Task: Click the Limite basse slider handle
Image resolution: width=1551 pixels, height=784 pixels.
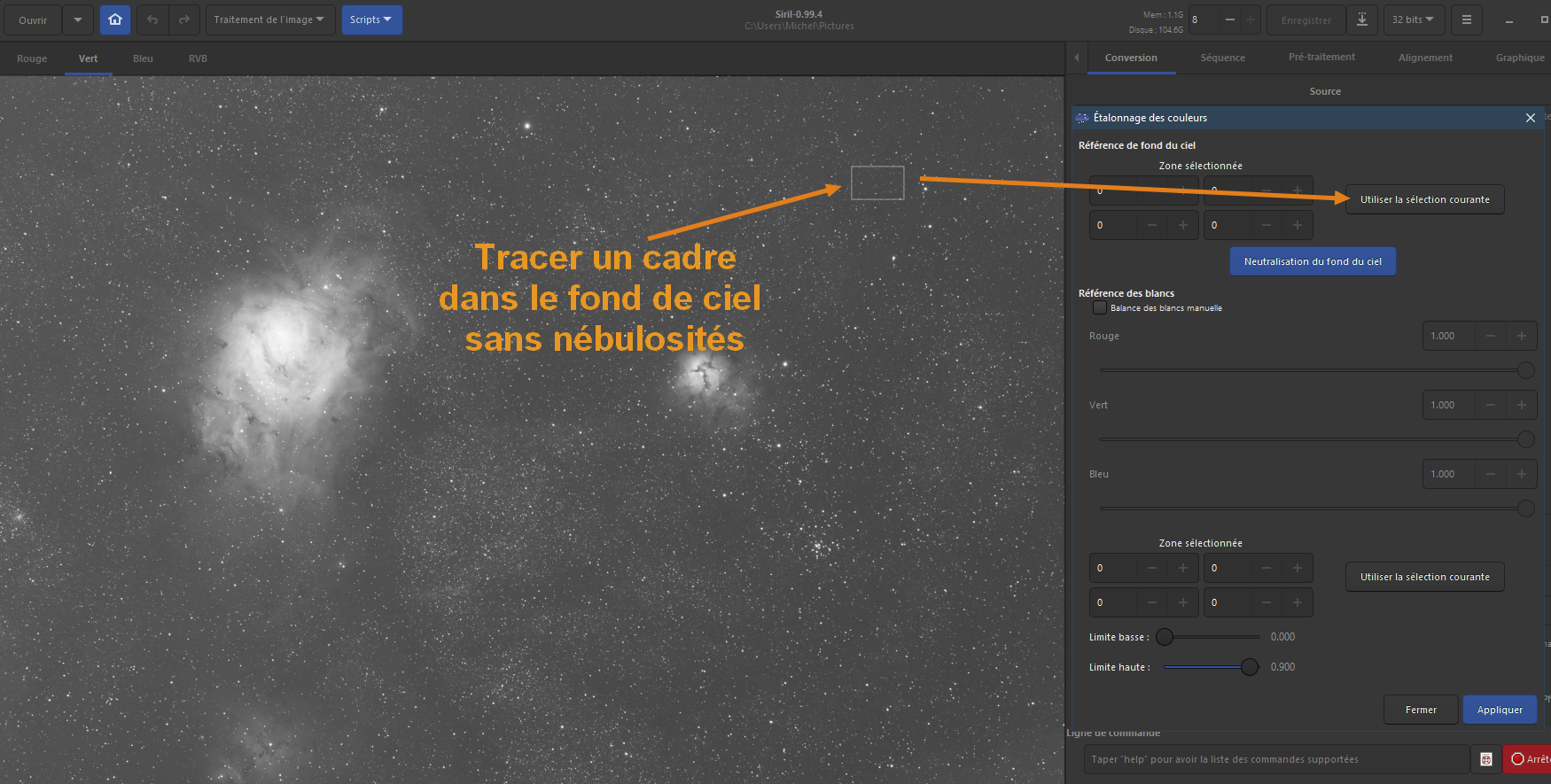Action: coord(1165,637)
